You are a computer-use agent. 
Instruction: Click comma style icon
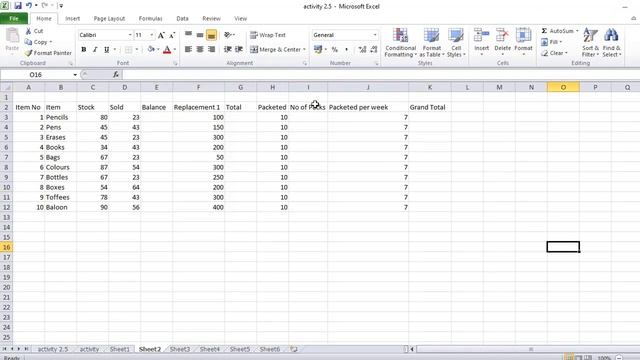pos(347,49)
